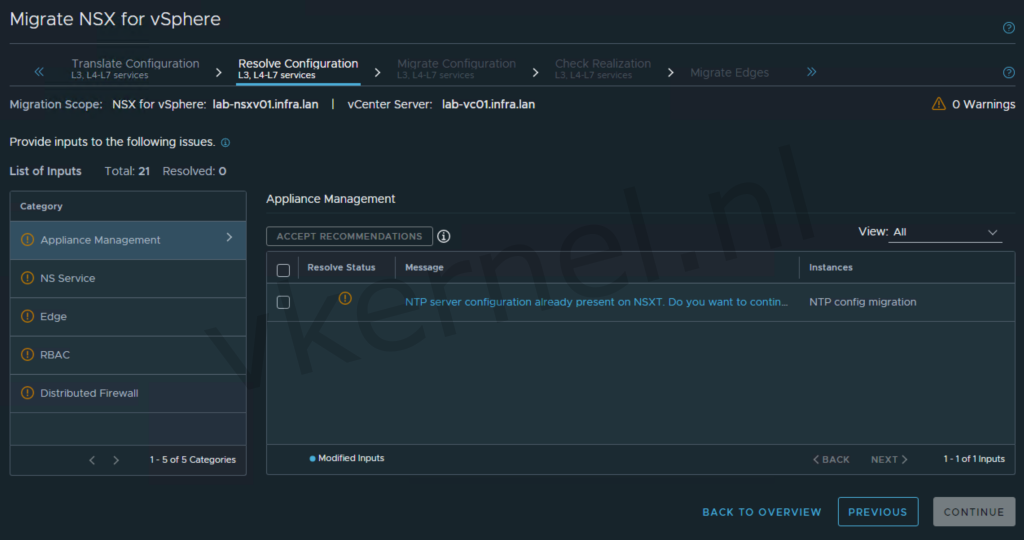Expand Appliance Management chevron arrow
The height and width of the screenshot is (540, 1024).
tap(229, 237)
